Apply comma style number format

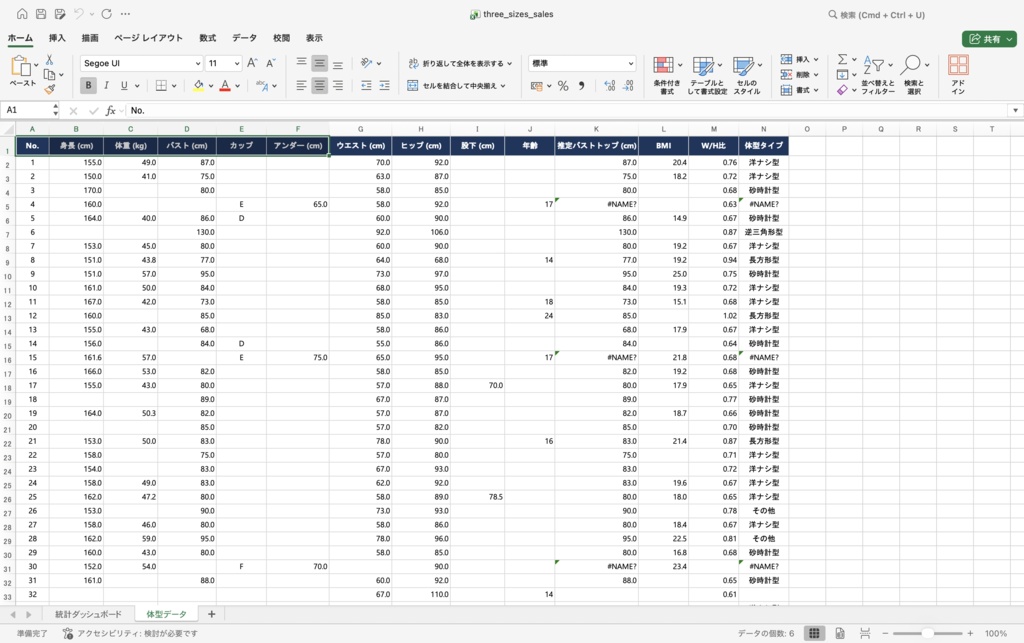pos(581,86)
